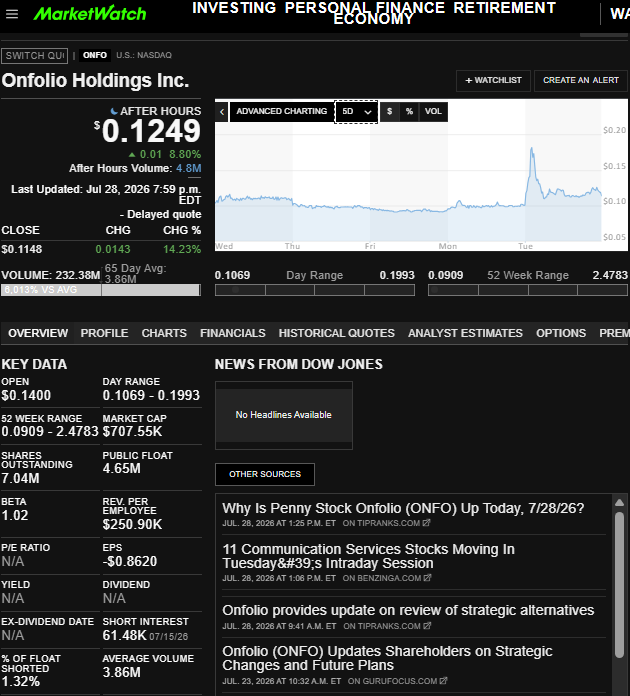Screen dimensions: 630x696
Task: Click the Other Sources button
Action: [x=265, y=474]
